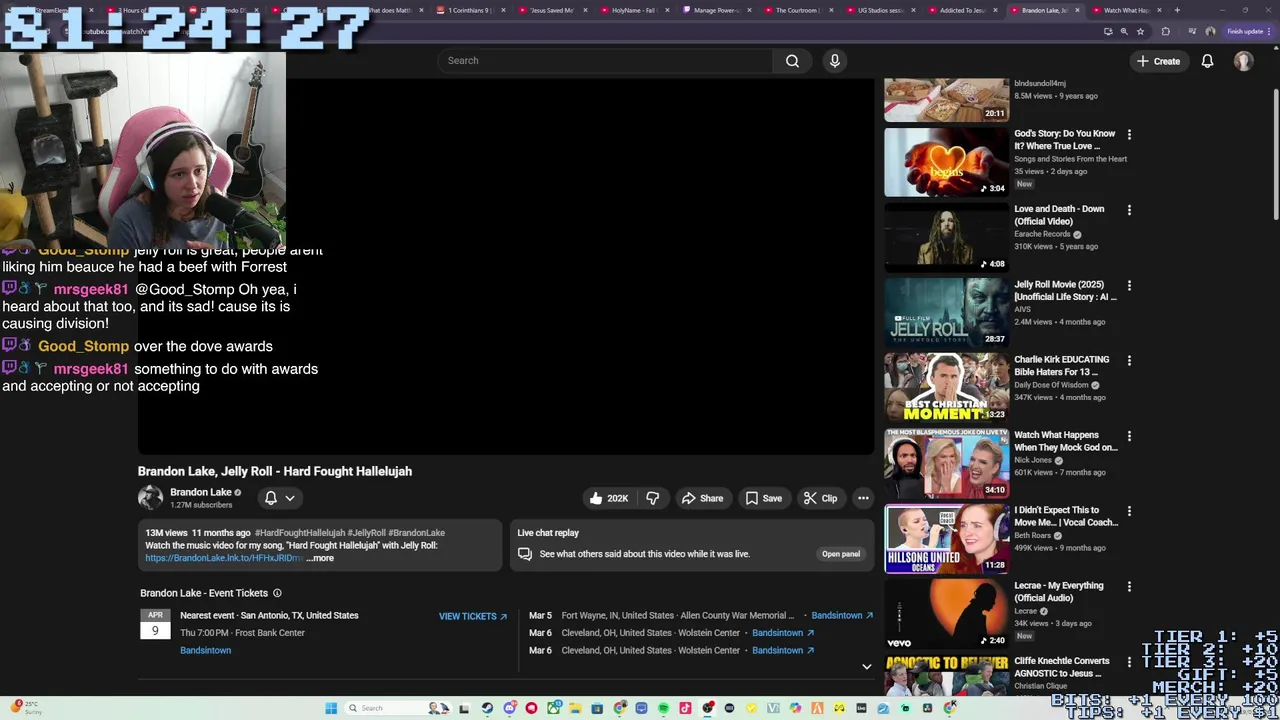Viewport: 1280px width, 720px height.
Task: Click the Create button
Action: coord(1158,61)
